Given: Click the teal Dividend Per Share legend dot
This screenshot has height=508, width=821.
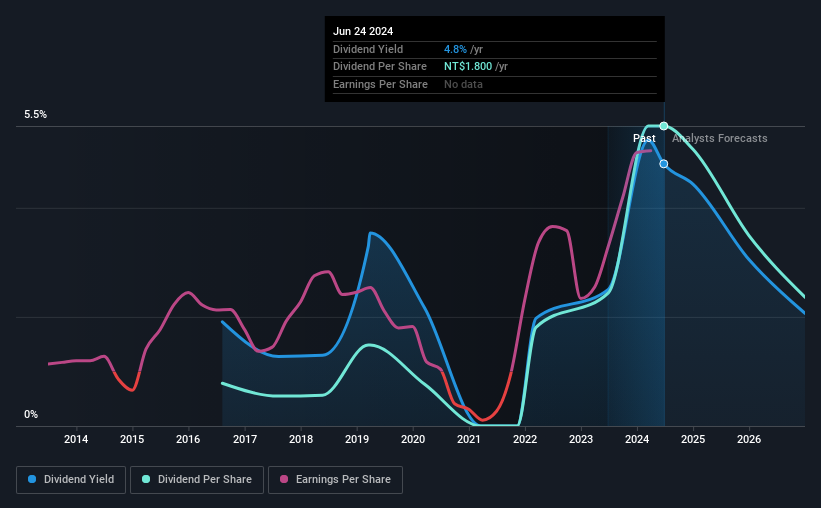Looking at the screenshot, I should (x=146, y=479).
